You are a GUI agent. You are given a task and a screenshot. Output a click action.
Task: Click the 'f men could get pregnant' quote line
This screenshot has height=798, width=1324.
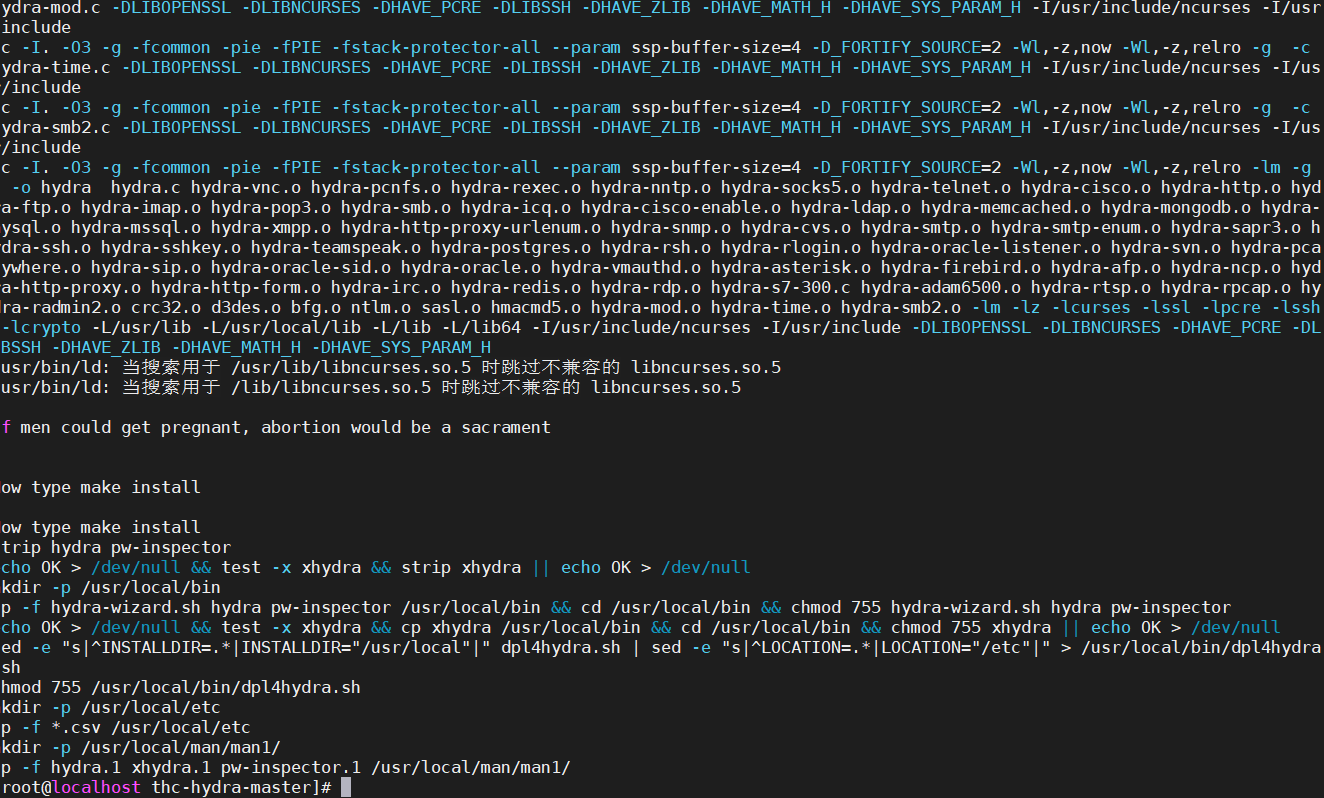(x=276, y=428)
